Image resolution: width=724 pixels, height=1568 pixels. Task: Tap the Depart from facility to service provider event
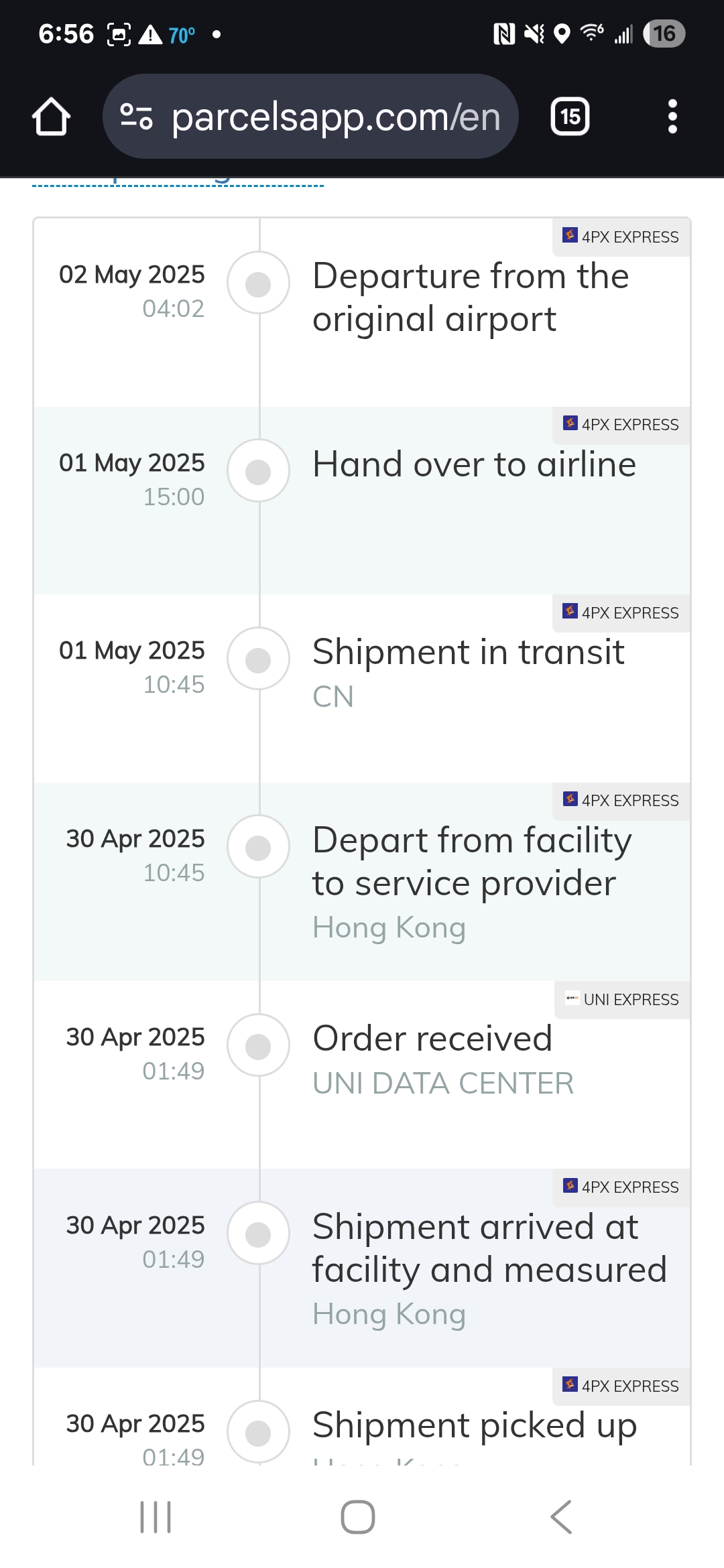click(362, 882)
